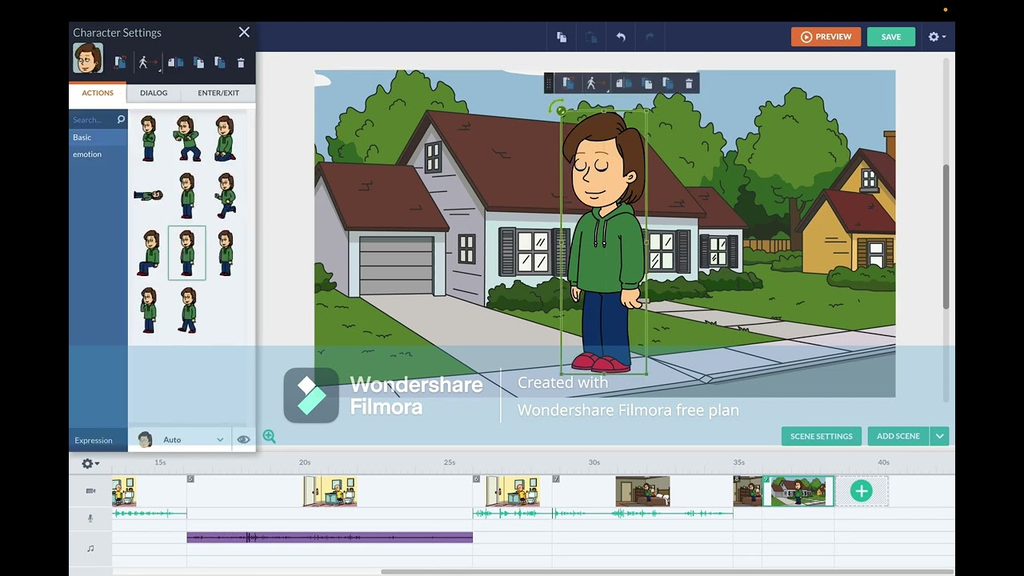Click the drag handle of the floating character toolbar

click(x=549, y=83)
